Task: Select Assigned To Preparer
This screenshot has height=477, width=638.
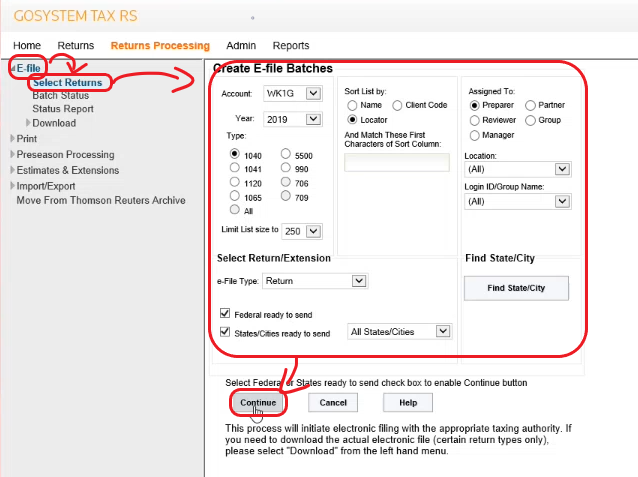Action: coord(474,105)
